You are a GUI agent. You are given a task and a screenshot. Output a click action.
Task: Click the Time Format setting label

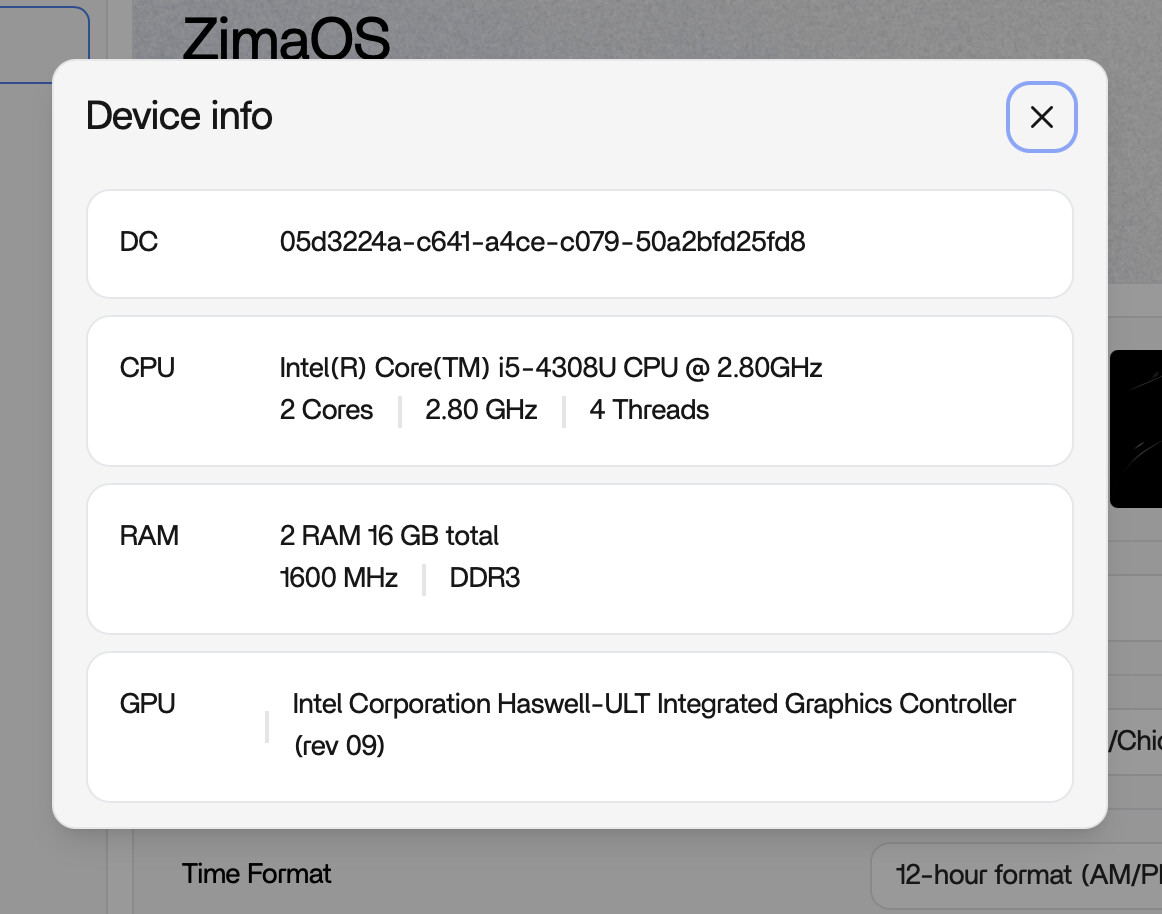coord(256,874)
